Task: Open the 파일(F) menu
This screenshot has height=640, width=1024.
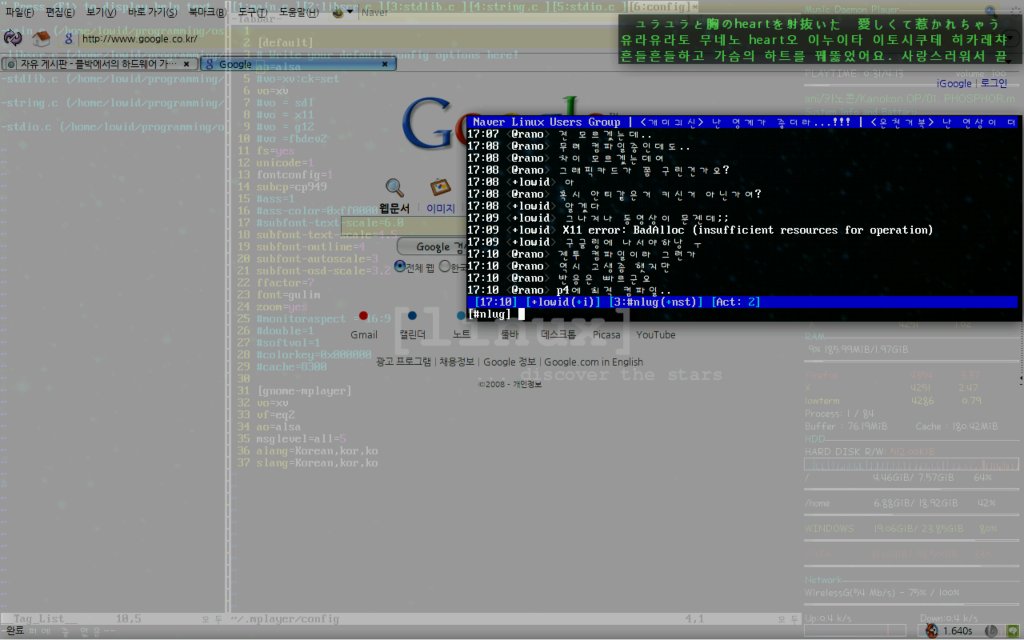Action: pos(20,12)
